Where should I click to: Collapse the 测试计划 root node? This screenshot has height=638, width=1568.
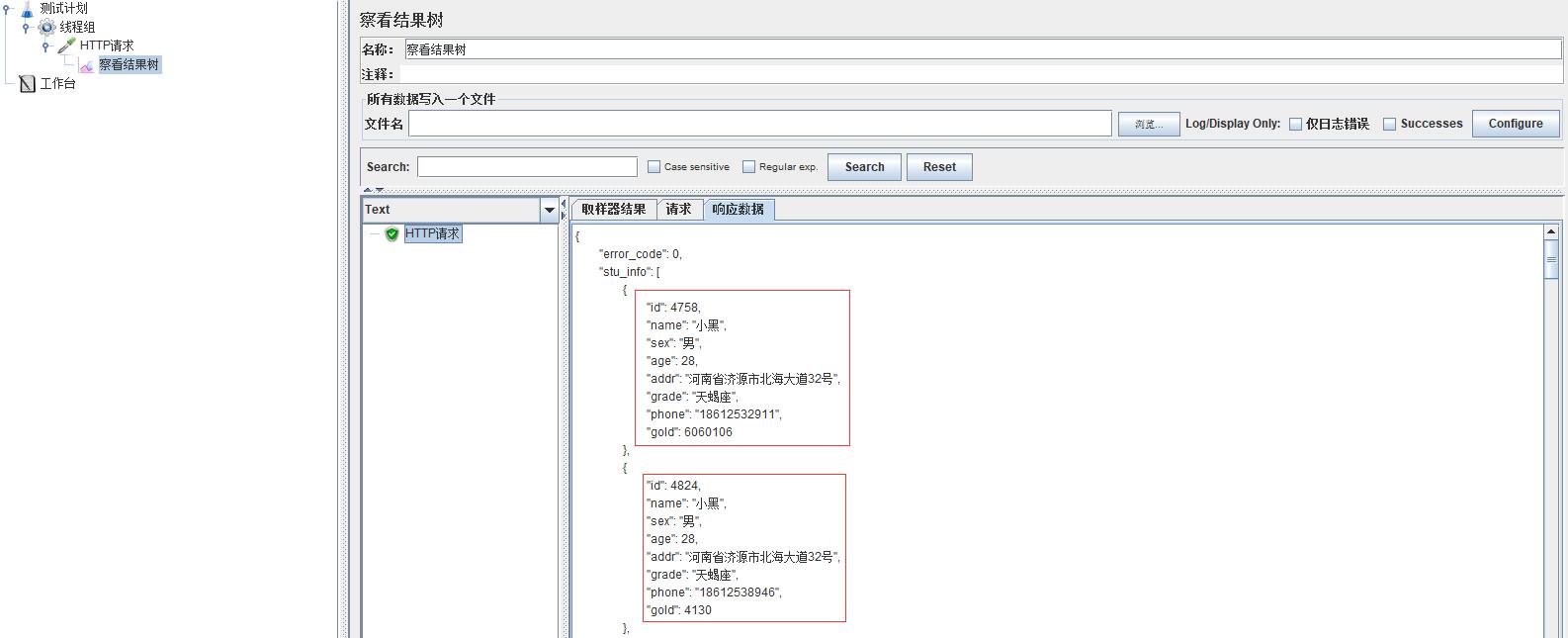(7, 8)
